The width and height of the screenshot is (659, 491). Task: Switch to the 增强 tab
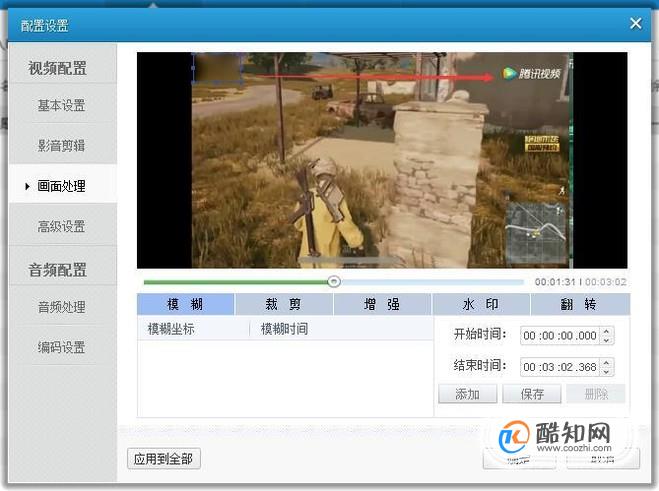(382, 304)
